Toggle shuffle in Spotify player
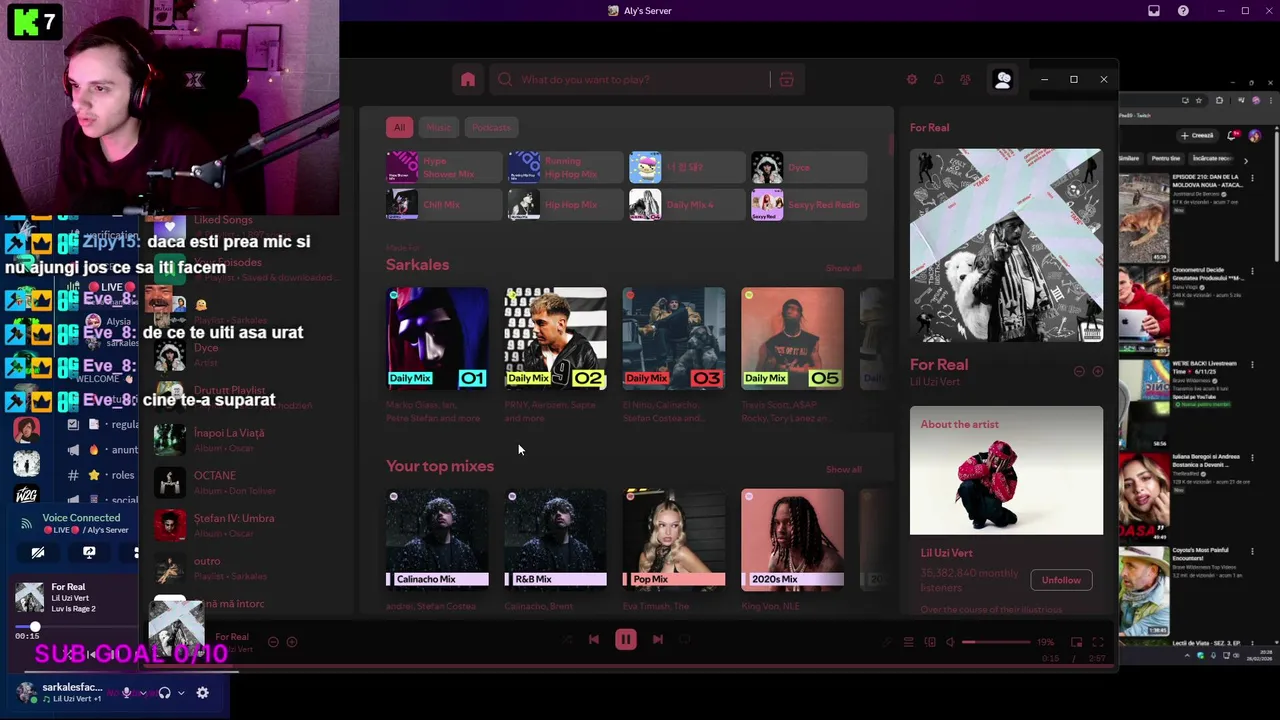The height and width of the screenshot is (720, 1280). [x=567, y=640]
